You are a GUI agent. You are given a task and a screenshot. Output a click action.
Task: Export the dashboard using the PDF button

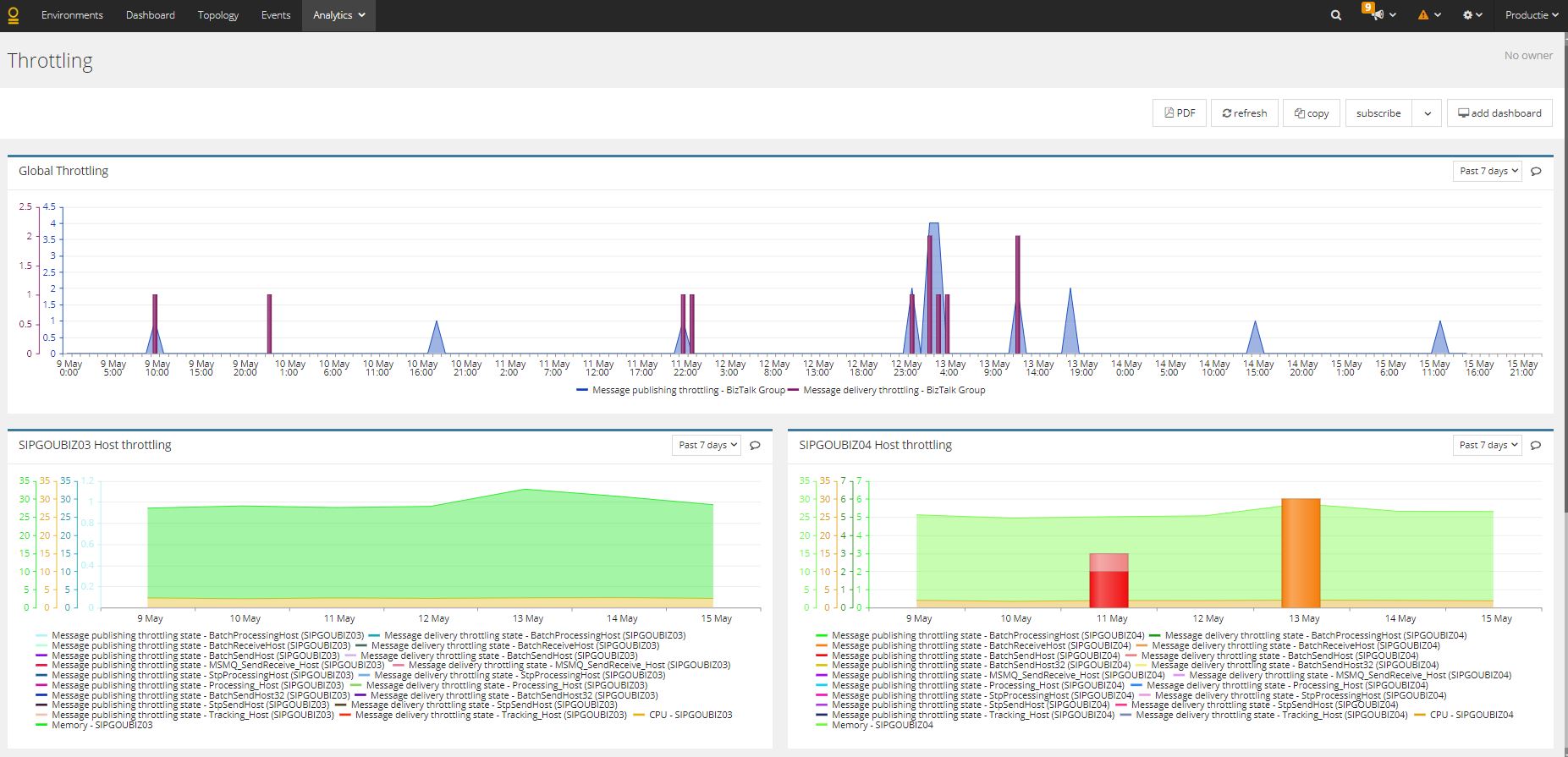click(1180, 112)
